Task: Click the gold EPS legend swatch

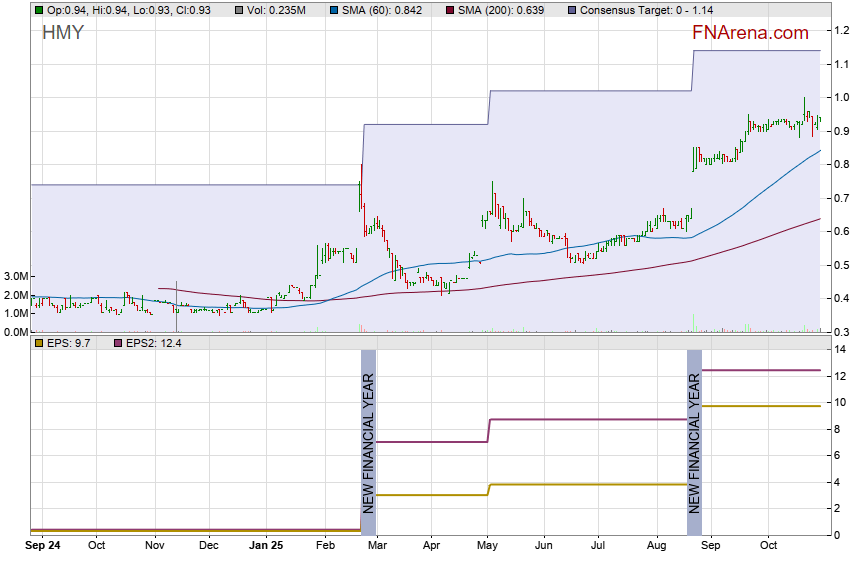Action: [39, 343]
